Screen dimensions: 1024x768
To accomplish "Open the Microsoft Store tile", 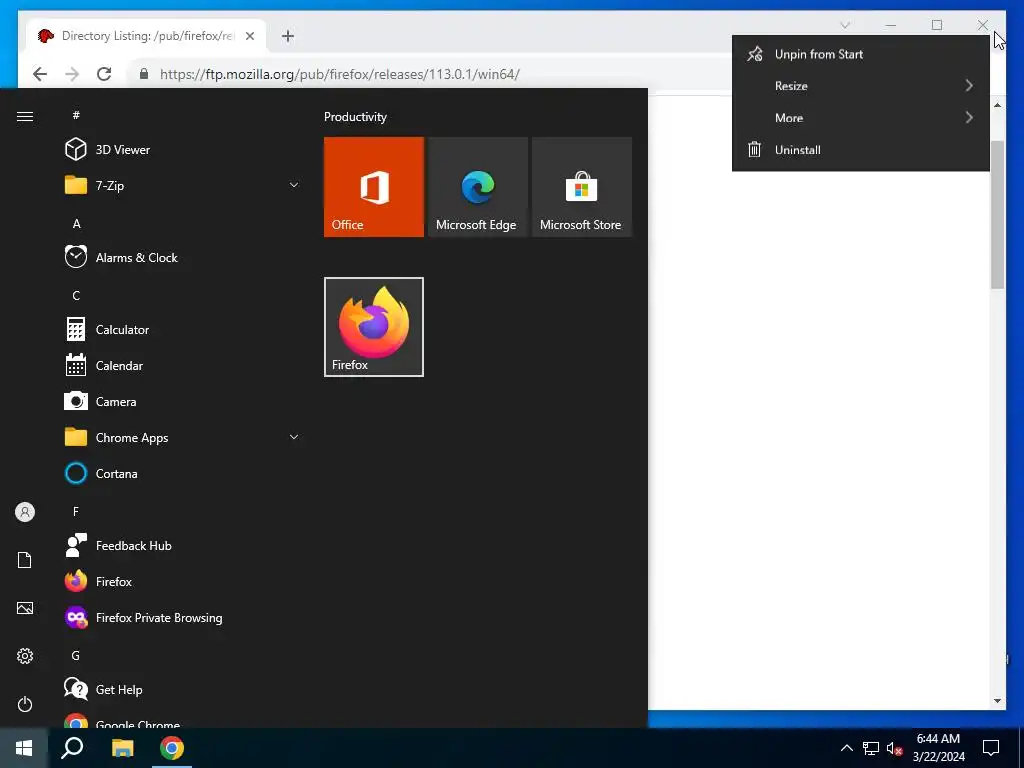I will 582,187.
